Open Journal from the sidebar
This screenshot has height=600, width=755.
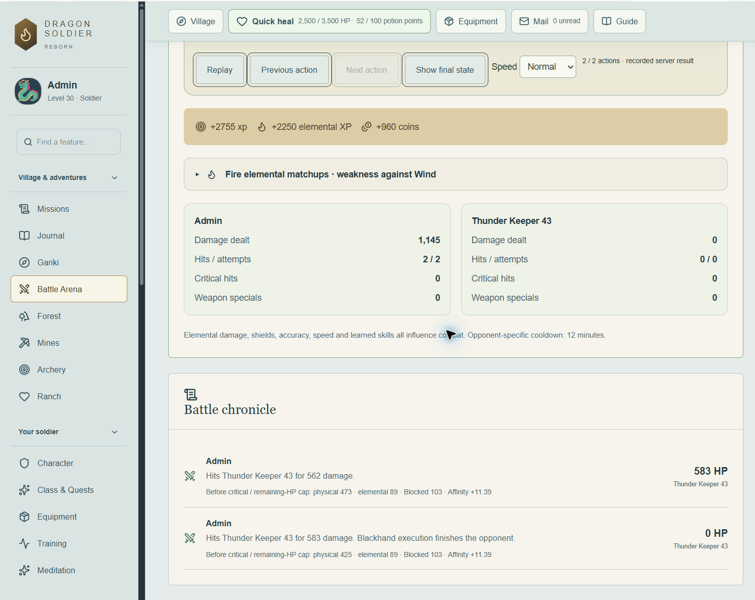69,236
